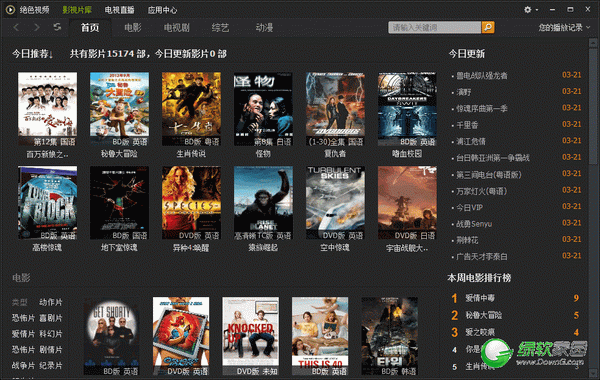Open Knocked Up movie poster
The image size is (600, 380).
[251, 336]
